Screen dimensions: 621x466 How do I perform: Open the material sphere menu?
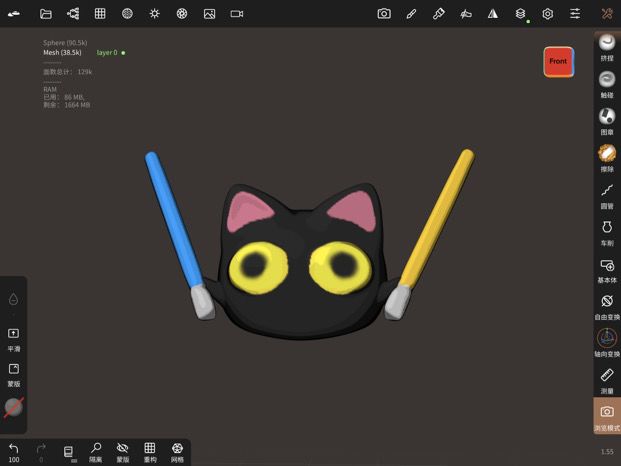(x=127, y=14)
